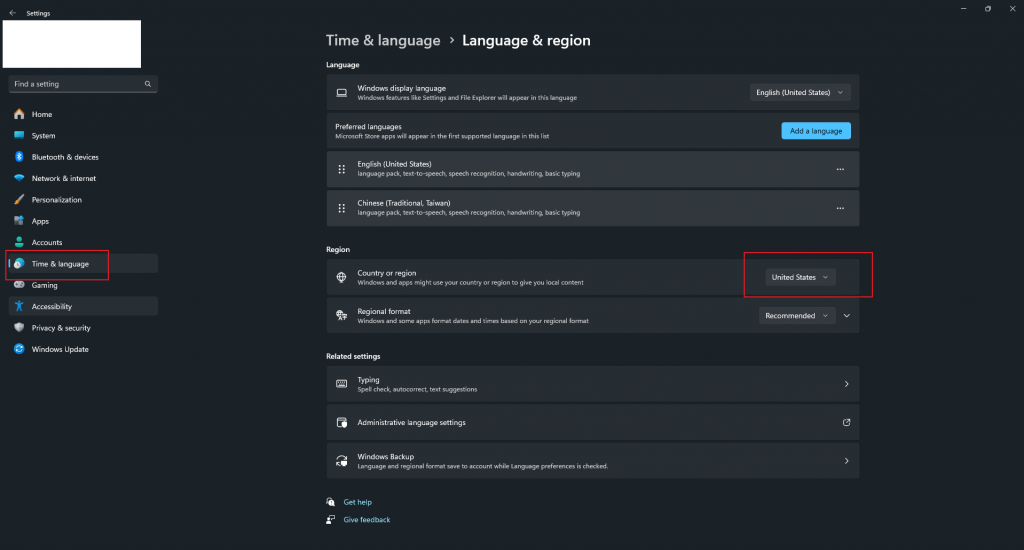Image resolution: width=1024 pixels, height=550 pixels.
Task: Open the Typing settings row
Action: point(592,384)
